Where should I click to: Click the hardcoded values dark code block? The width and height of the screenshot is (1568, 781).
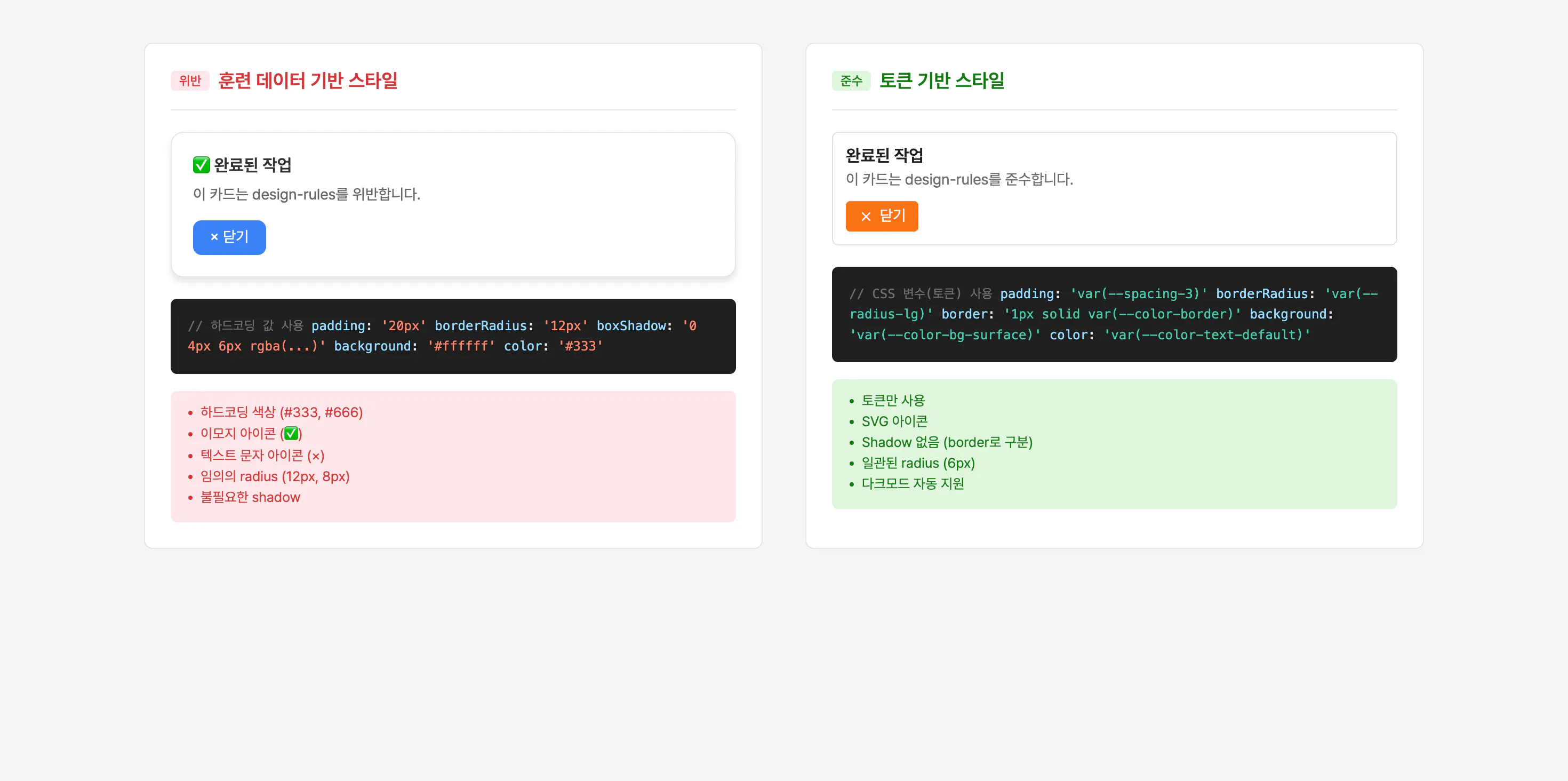pos(452,336)
